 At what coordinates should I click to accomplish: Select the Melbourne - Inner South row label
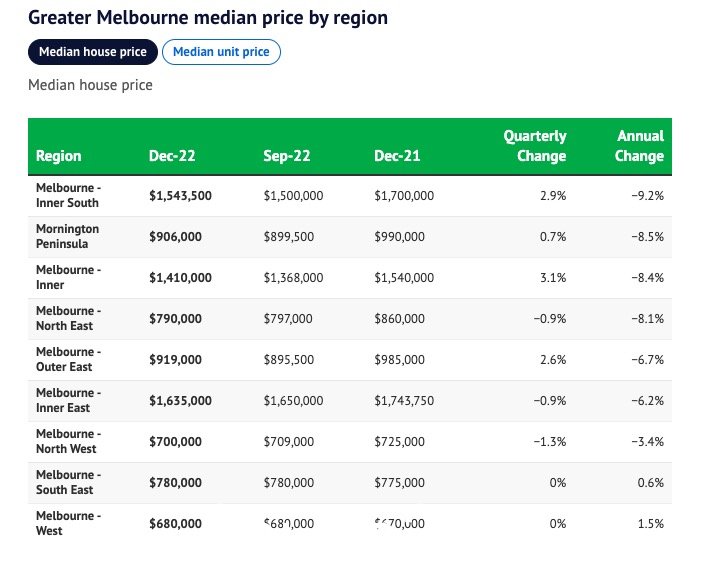pos(69,195)
